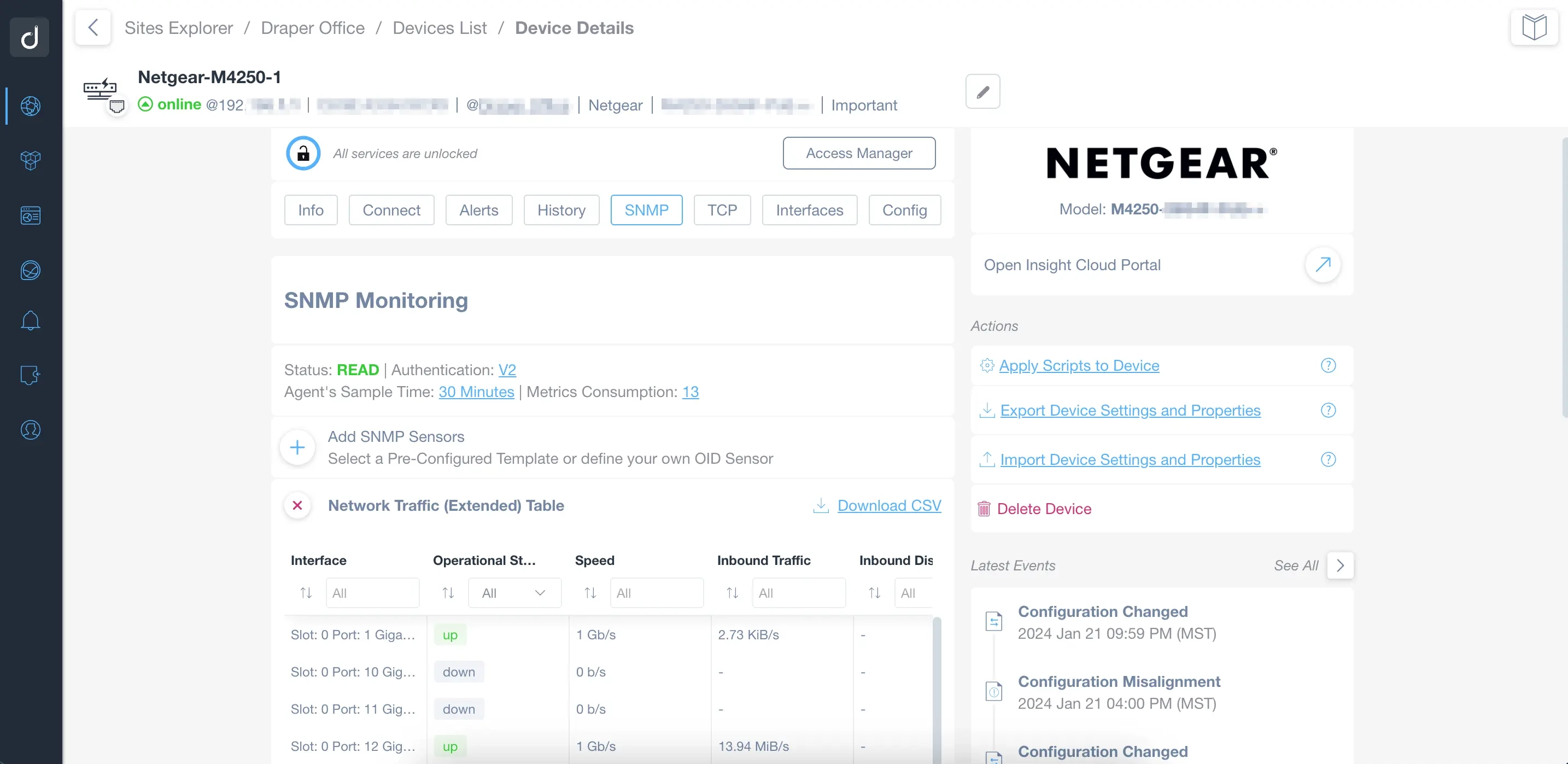Click the page vertical scrollbar
This screenshot has height=764, width=1568.
point(1564,277)
